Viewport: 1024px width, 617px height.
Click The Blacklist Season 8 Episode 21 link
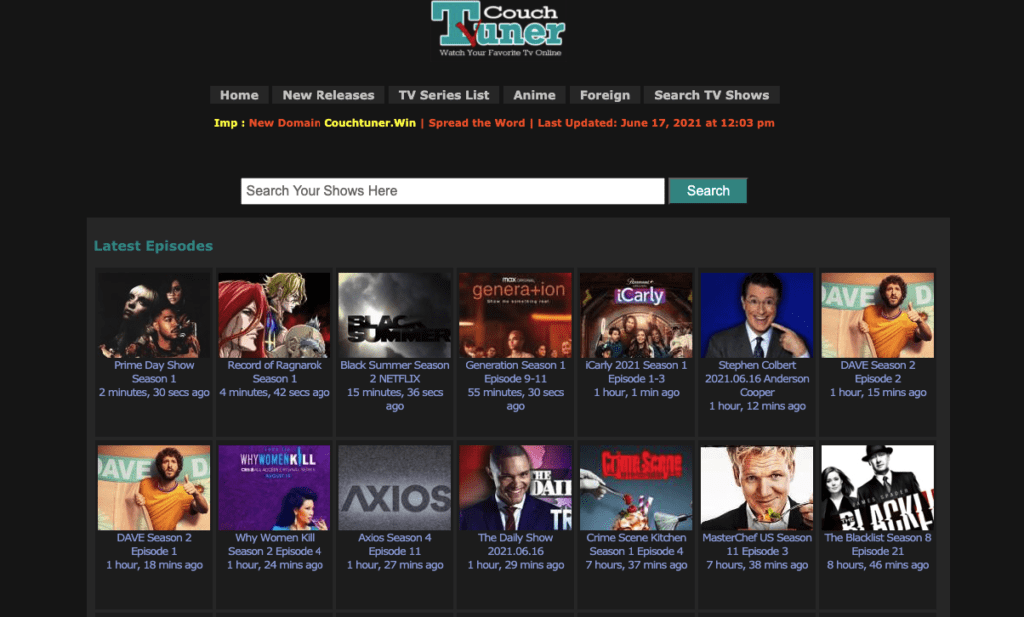(878, 544)
